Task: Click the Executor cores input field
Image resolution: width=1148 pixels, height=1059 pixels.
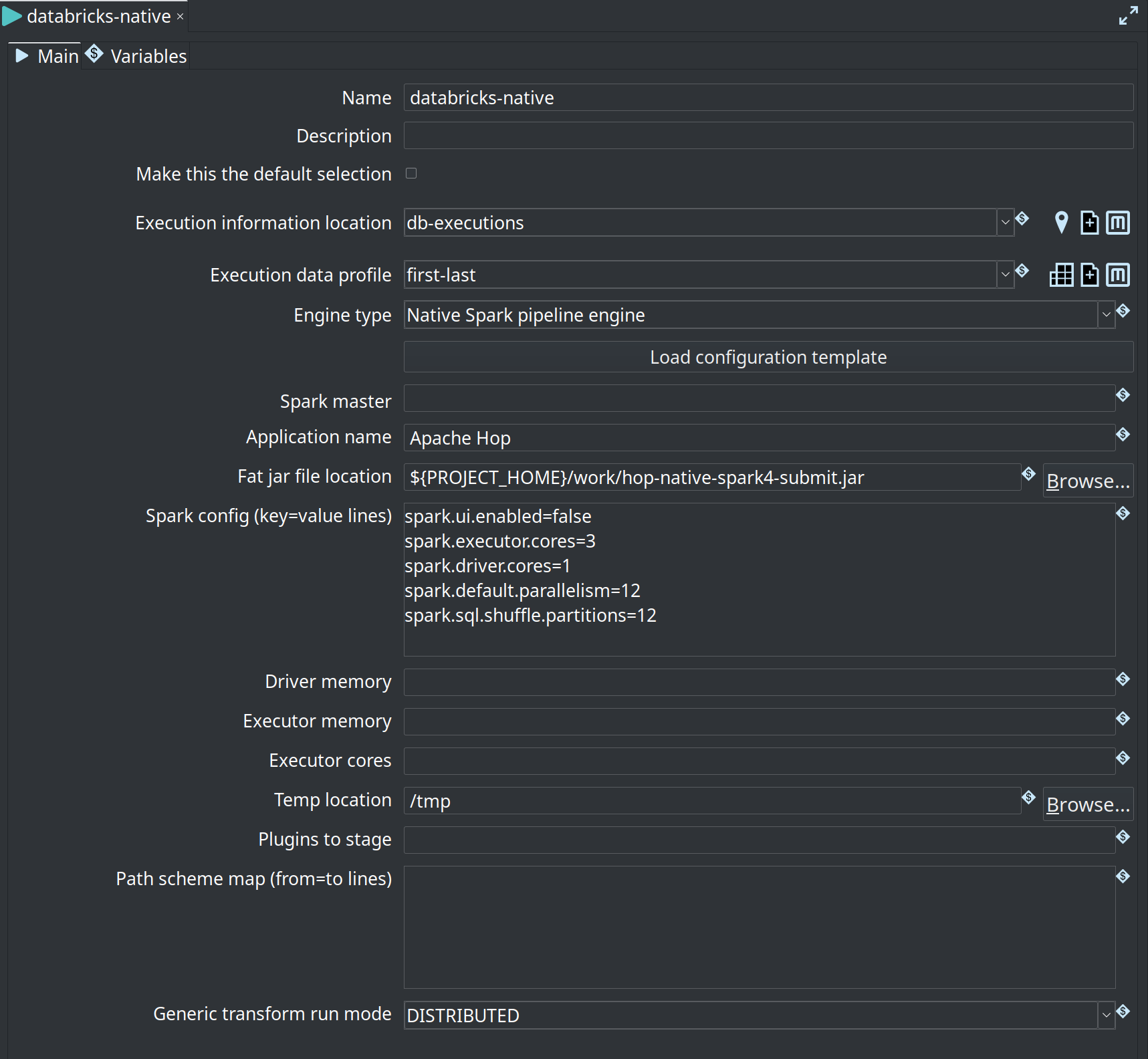Action: pos(759,761)
